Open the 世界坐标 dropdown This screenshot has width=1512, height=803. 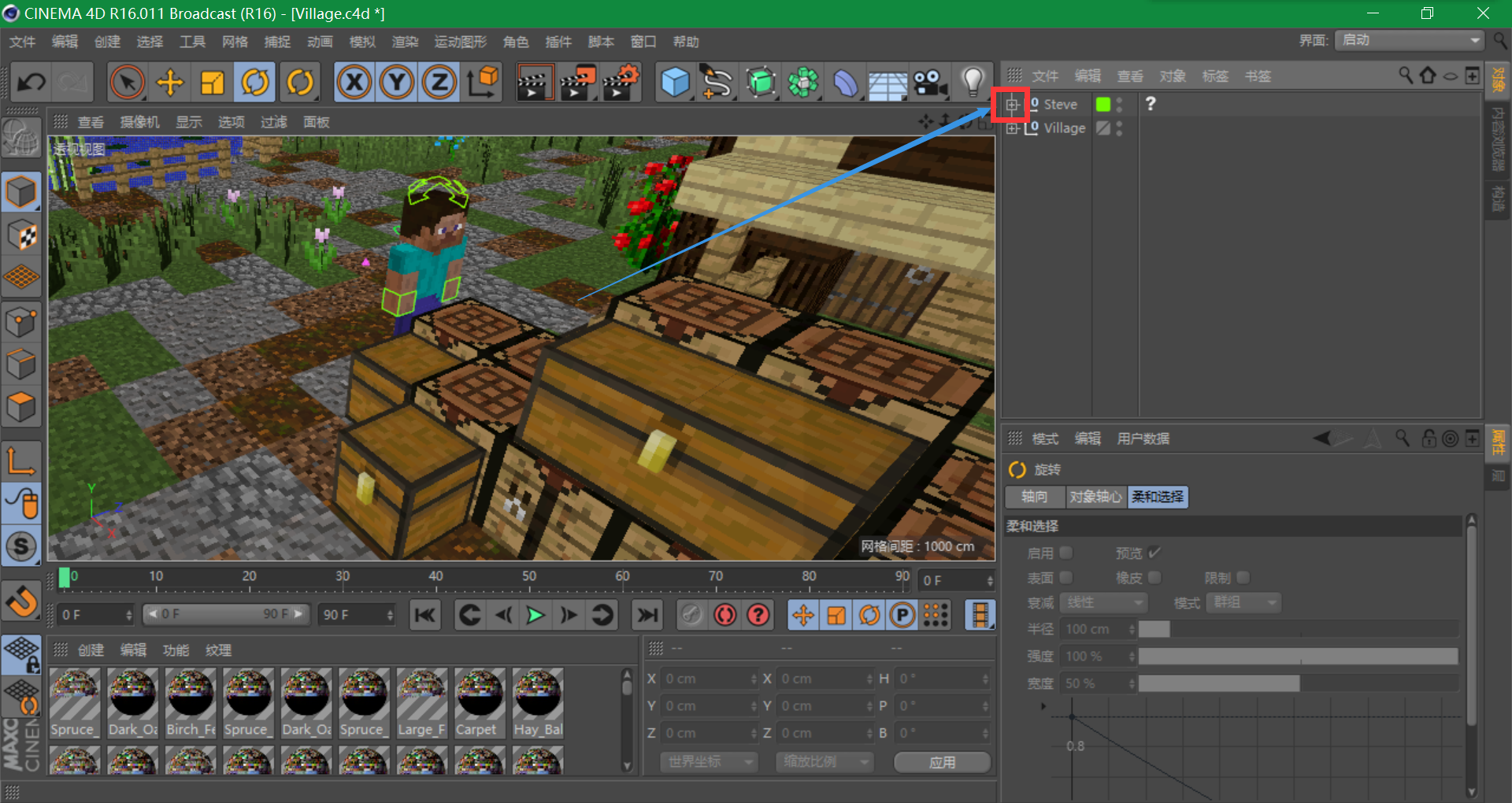709,762
